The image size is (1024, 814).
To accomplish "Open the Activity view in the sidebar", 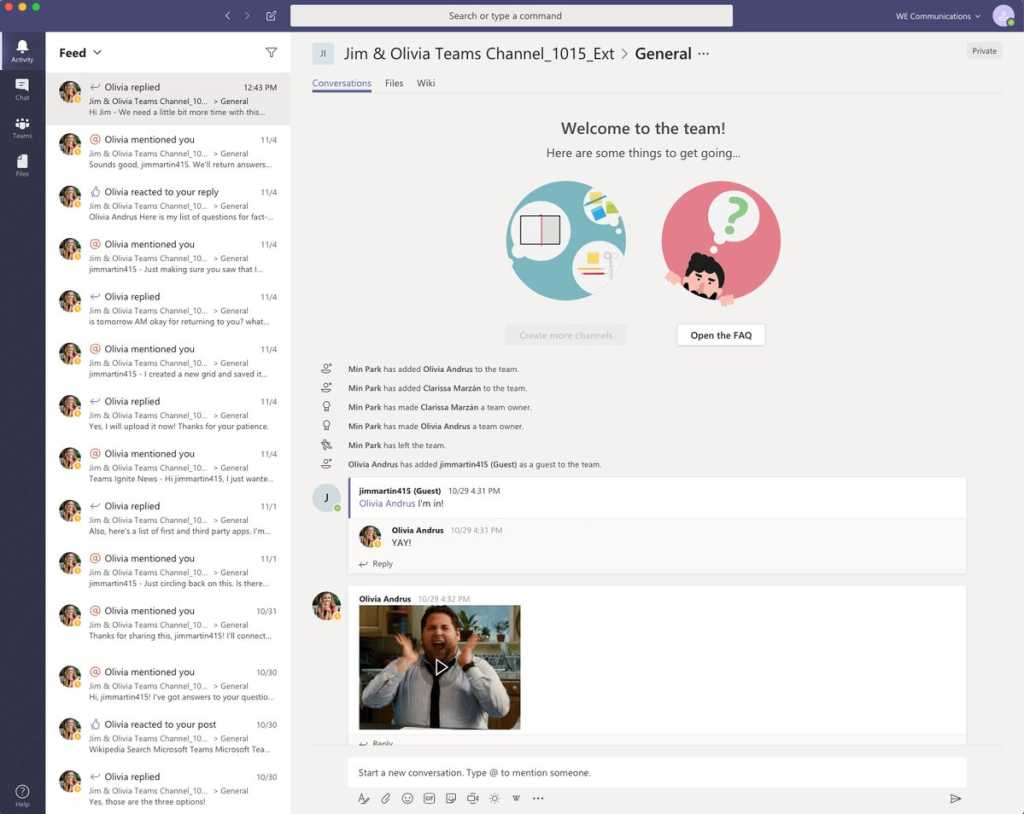I will [22, 51].
